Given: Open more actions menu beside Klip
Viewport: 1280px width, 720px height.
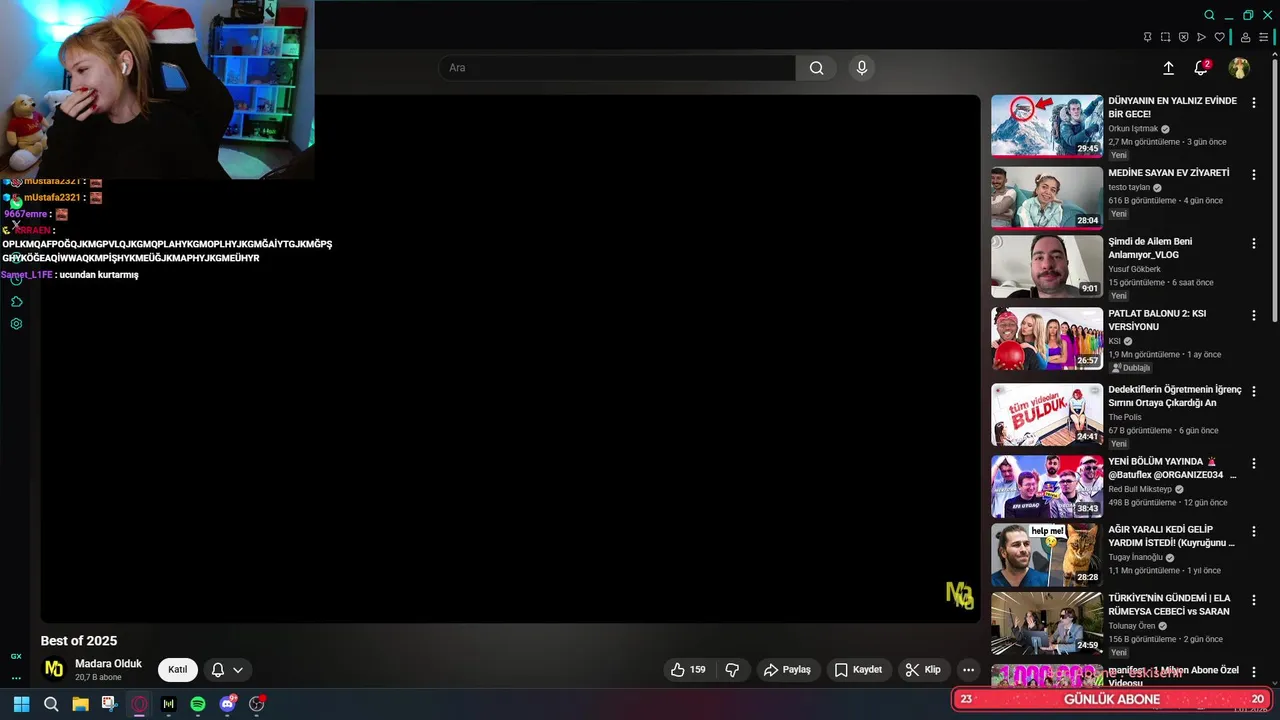Looking at the screenshot, I should 968,670.
